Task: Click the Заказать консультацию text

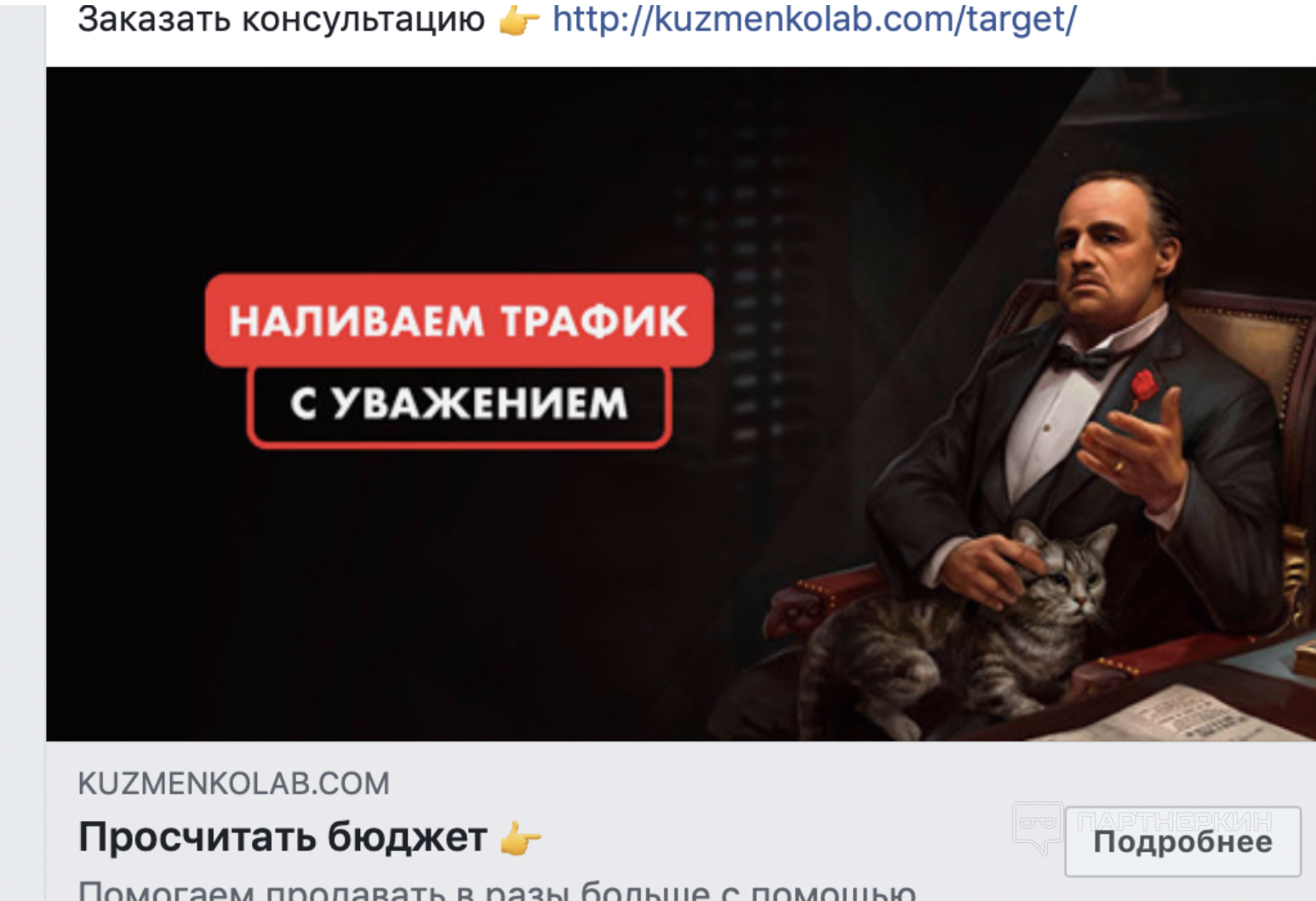Action: coord(282,19)
